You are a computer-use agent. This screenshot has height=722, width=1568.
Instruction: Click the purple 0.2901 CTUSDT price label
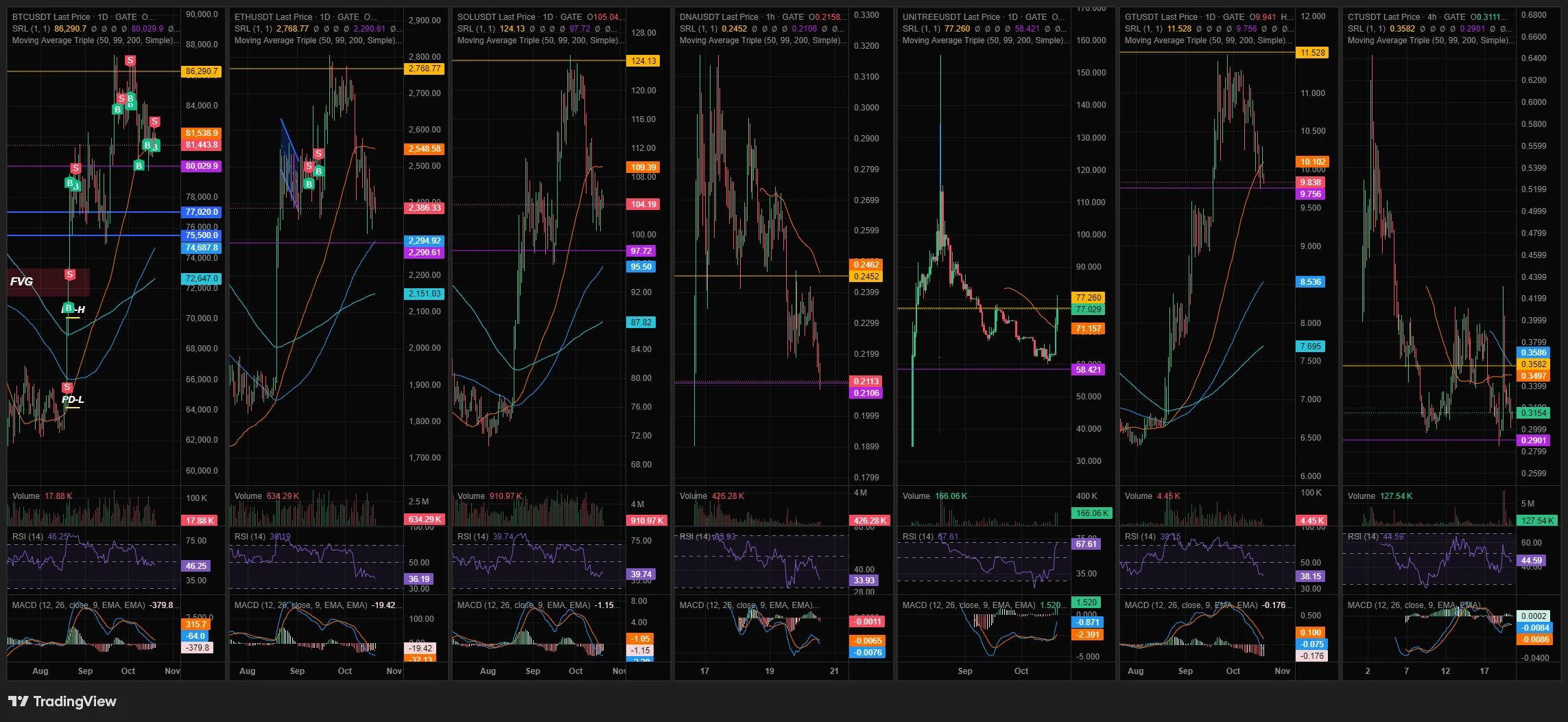1534,441
